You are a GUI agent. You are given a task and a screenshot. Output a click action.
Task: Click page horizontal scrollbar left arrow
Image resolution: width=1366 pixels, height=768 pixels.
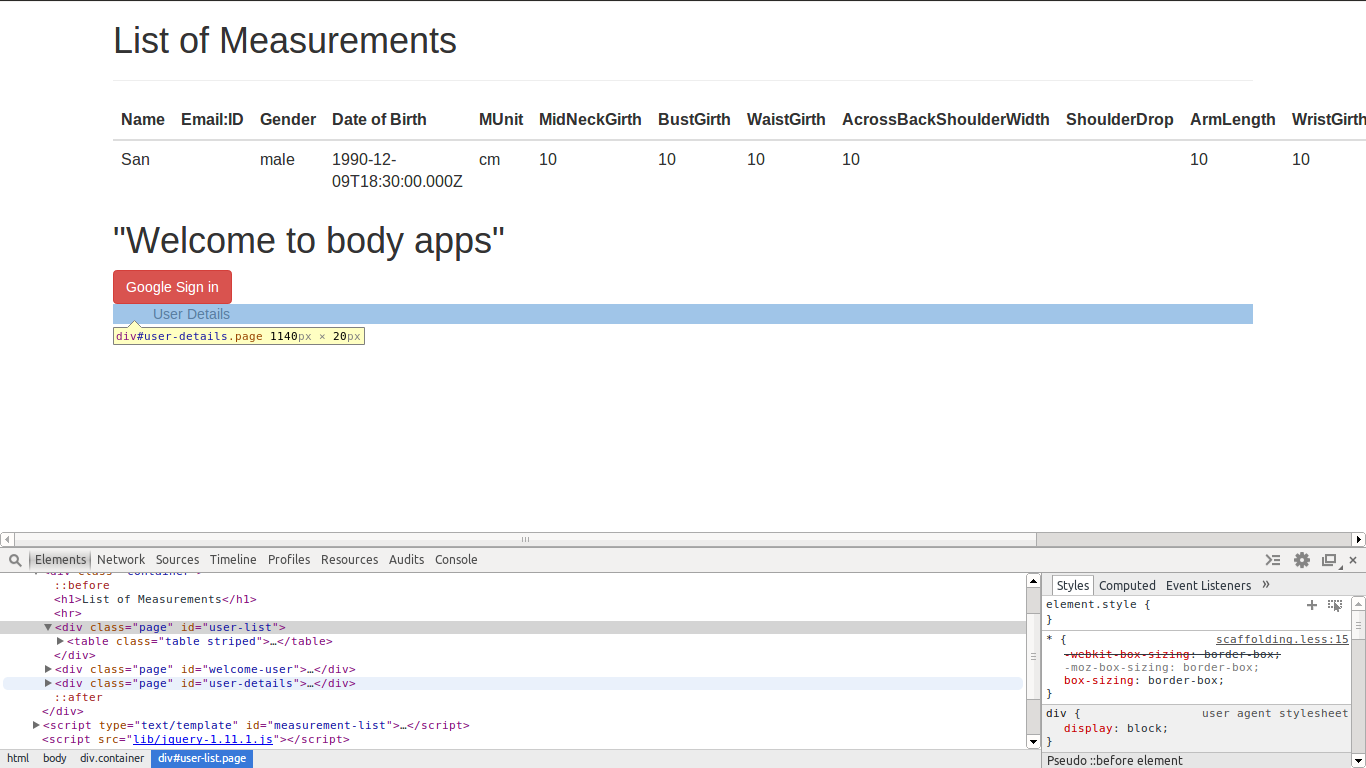point(7,539)
